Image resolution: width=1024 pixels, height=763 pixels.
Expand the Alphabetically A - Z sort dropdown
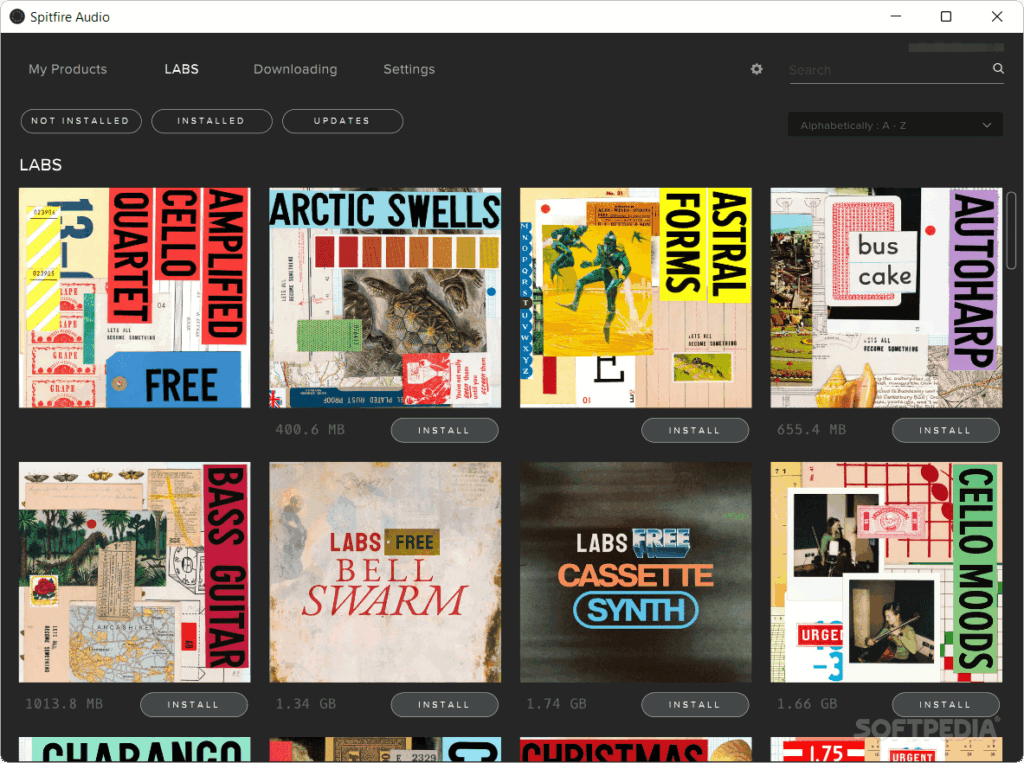[895, 125]
